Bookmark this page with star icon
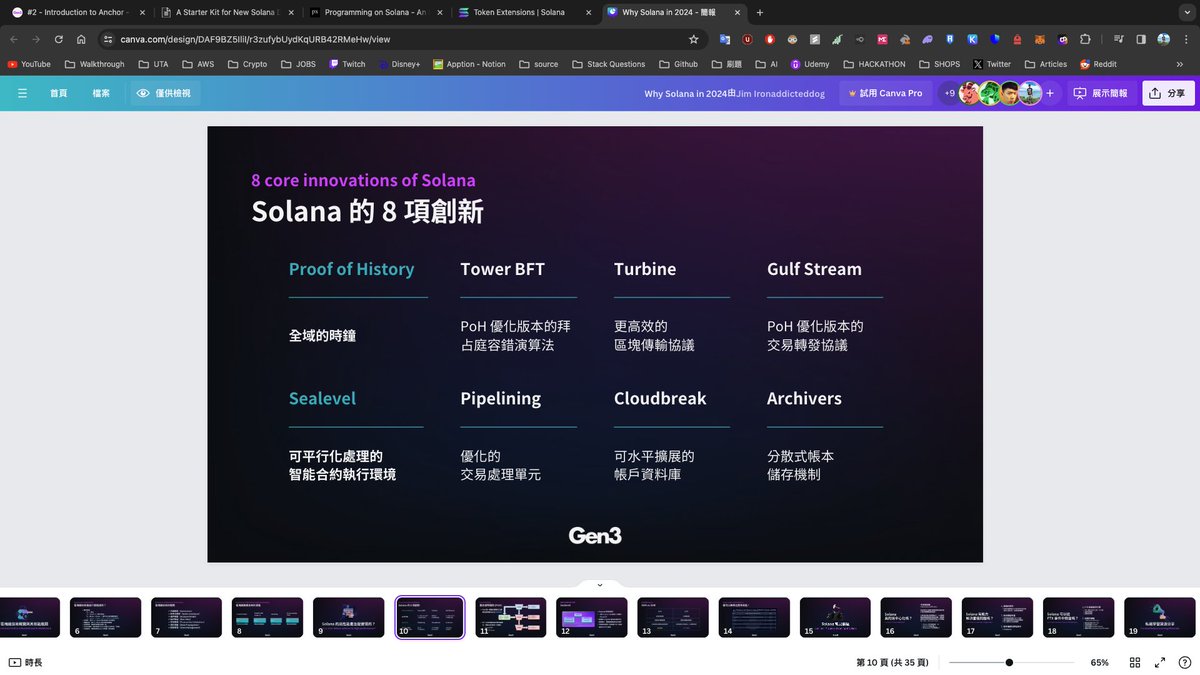This screenshot has height=675, width=1200. (693, 39)
